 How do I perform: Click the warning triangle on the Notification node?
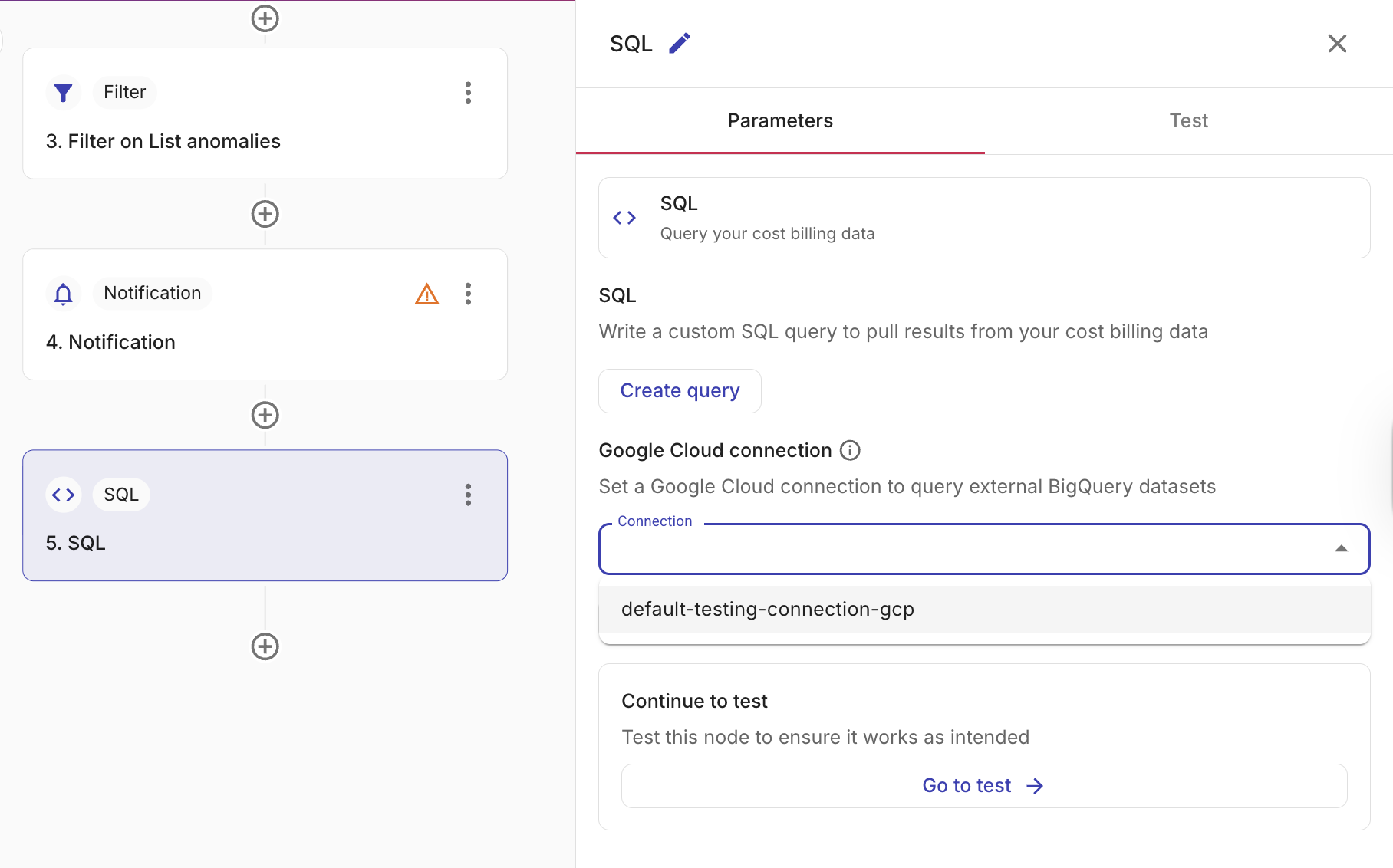pyautogui.click(x=426, y=294)
